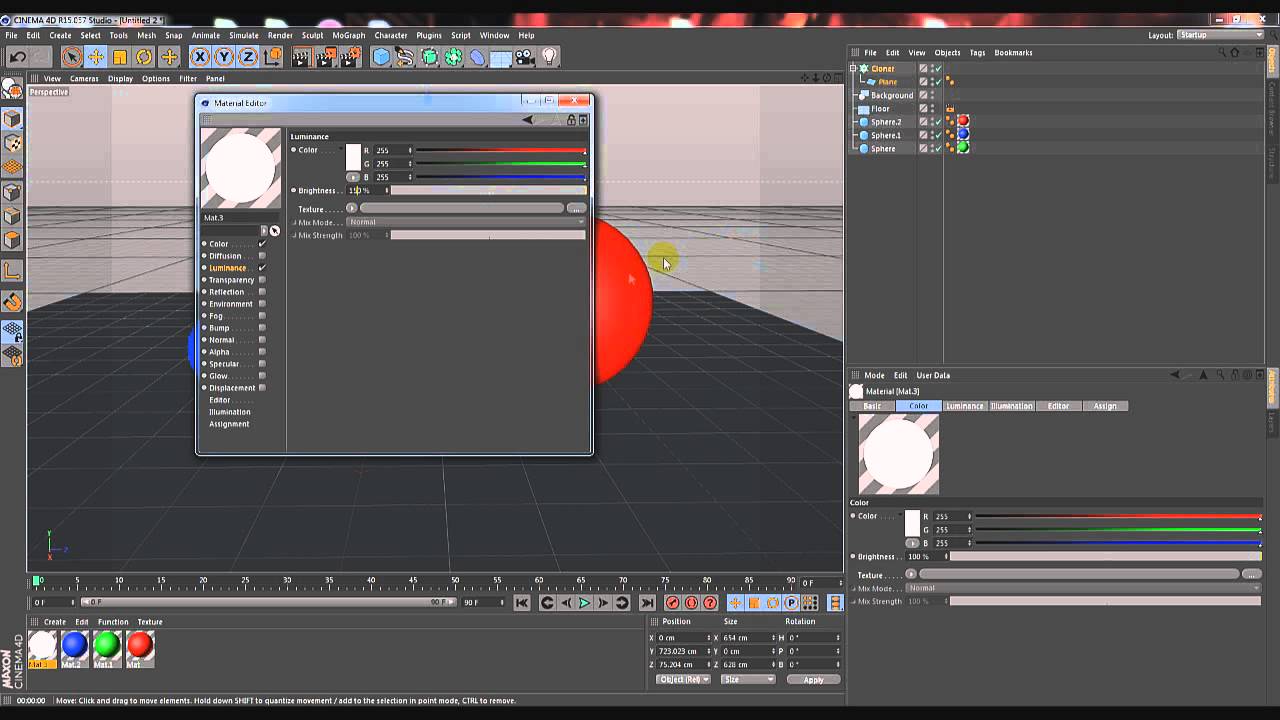The width and height of the screenshot is (1280, 720).
Task: Add a Cube primitive object
Action: [x=381, y=57]
